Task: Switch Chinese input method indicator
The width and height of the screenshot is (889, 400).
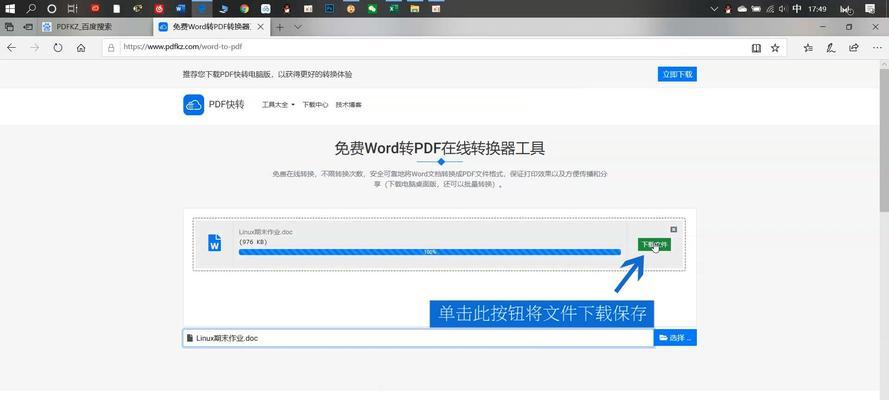Action: click(x=797, y=8)
